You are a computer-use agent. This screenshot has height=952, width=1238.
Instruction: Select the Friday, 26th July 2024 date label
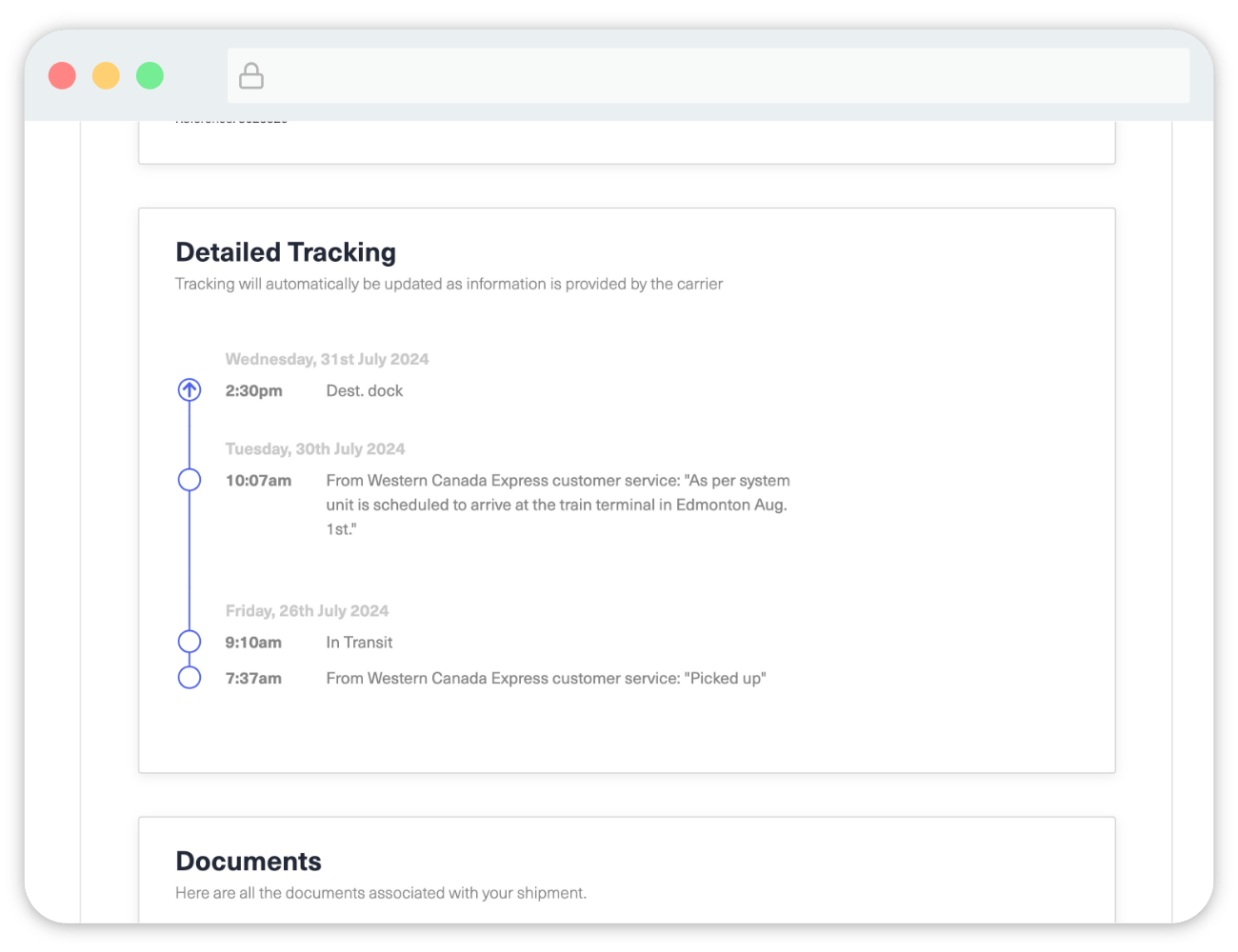pyautogui.click(x=307, y=610)
